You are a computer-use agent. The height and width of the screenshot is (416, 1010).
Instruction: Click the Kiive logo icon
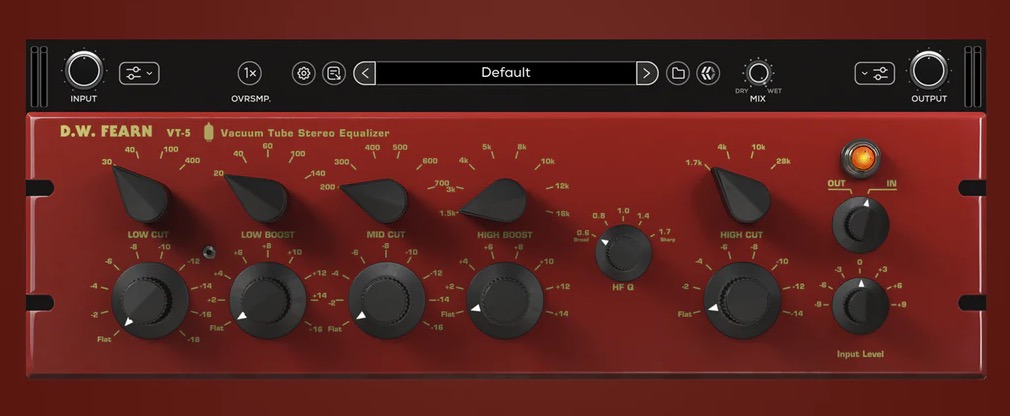click(708, 73)
